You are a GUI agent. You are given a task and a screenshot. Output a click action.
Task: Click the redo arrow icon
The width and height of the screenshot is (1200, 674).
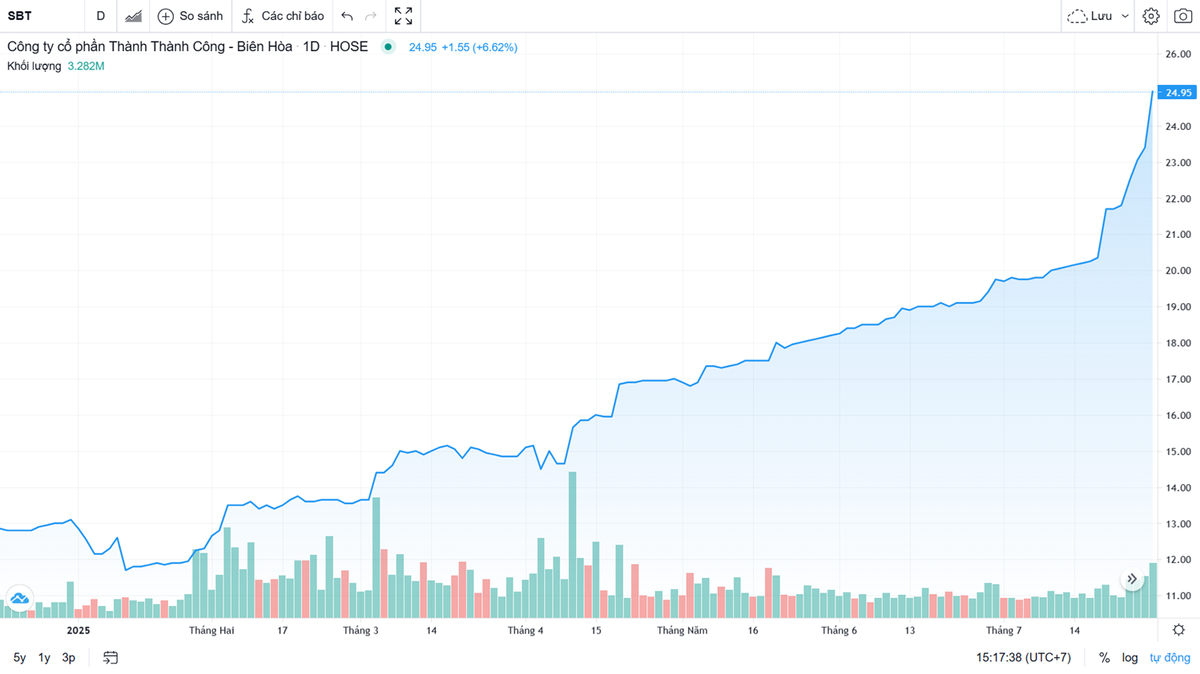(371, 16)
